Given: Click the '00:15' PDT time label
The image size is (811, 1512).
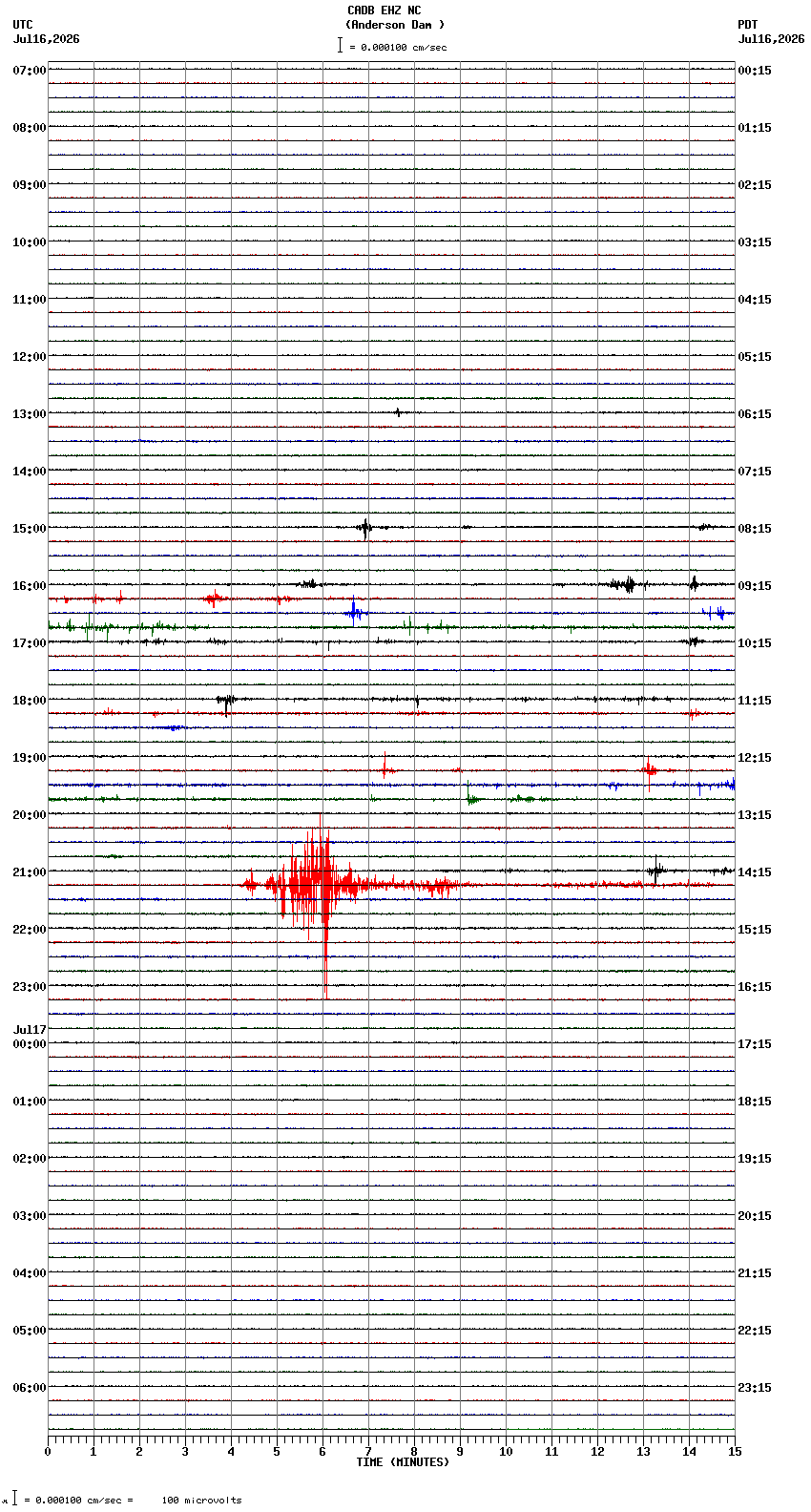Looking at the screenshot, I should (755, 71).
